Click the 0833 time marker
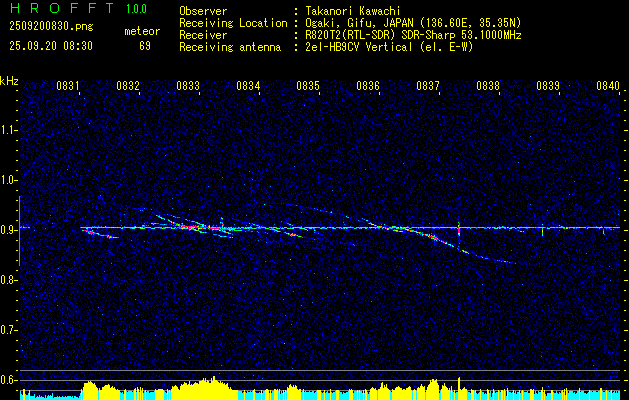This screenshot has width=629, height=400. (188, 85)
